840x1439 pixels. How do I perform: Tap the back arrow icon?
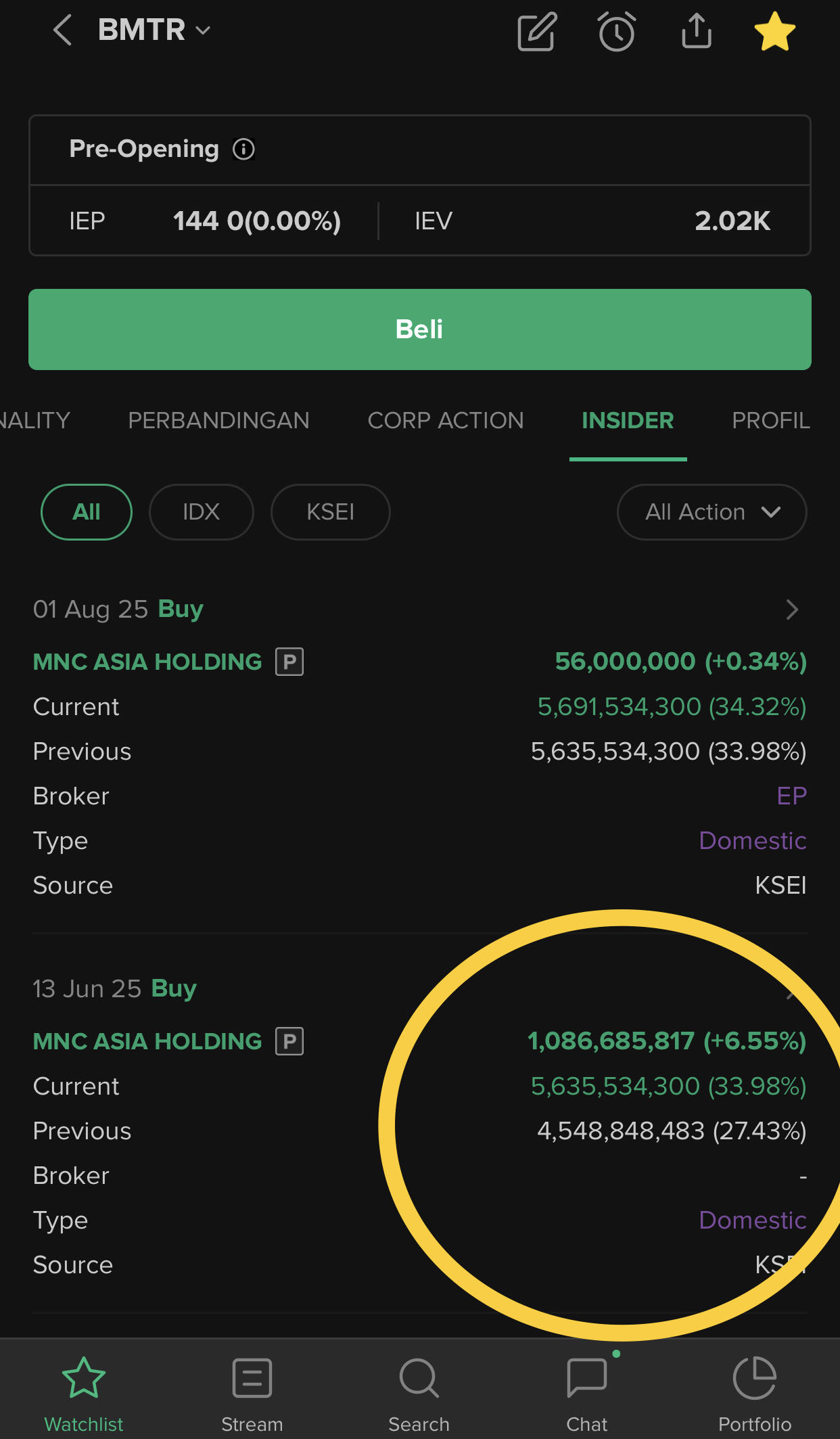63,30
